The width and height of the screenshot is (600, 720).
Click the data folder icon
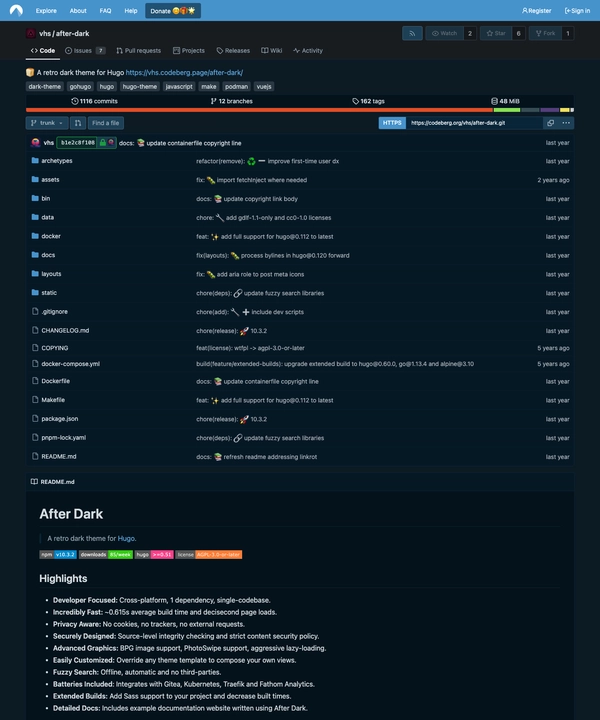tap(35, 217)
